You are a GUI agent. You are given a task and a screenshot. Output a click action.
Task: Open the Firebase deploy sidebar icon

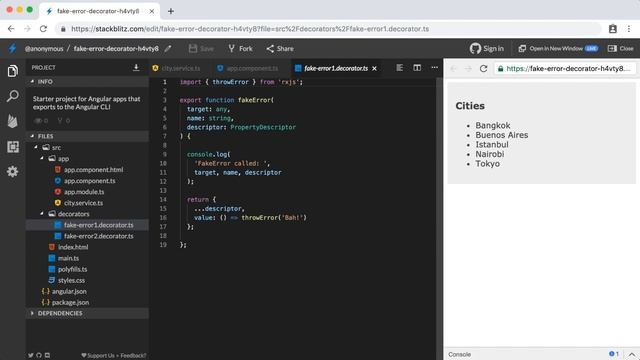[13, 121]
